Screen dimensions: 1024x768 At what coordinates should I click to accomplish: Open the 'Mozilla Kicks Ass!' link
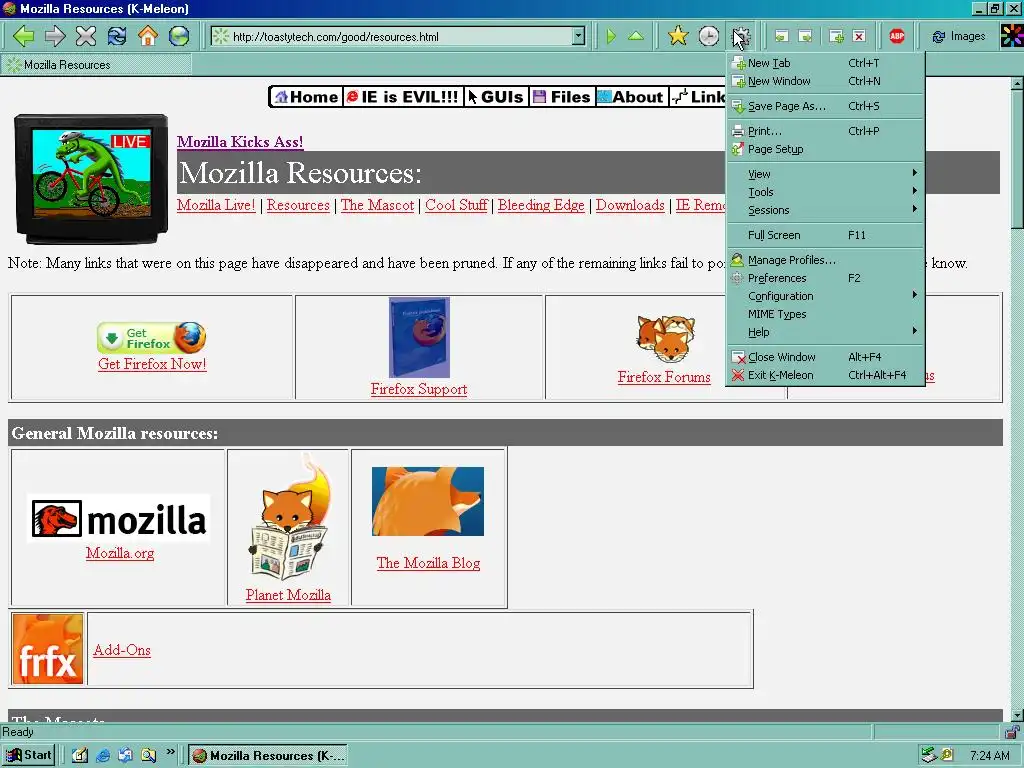click(x=240, y=142)
